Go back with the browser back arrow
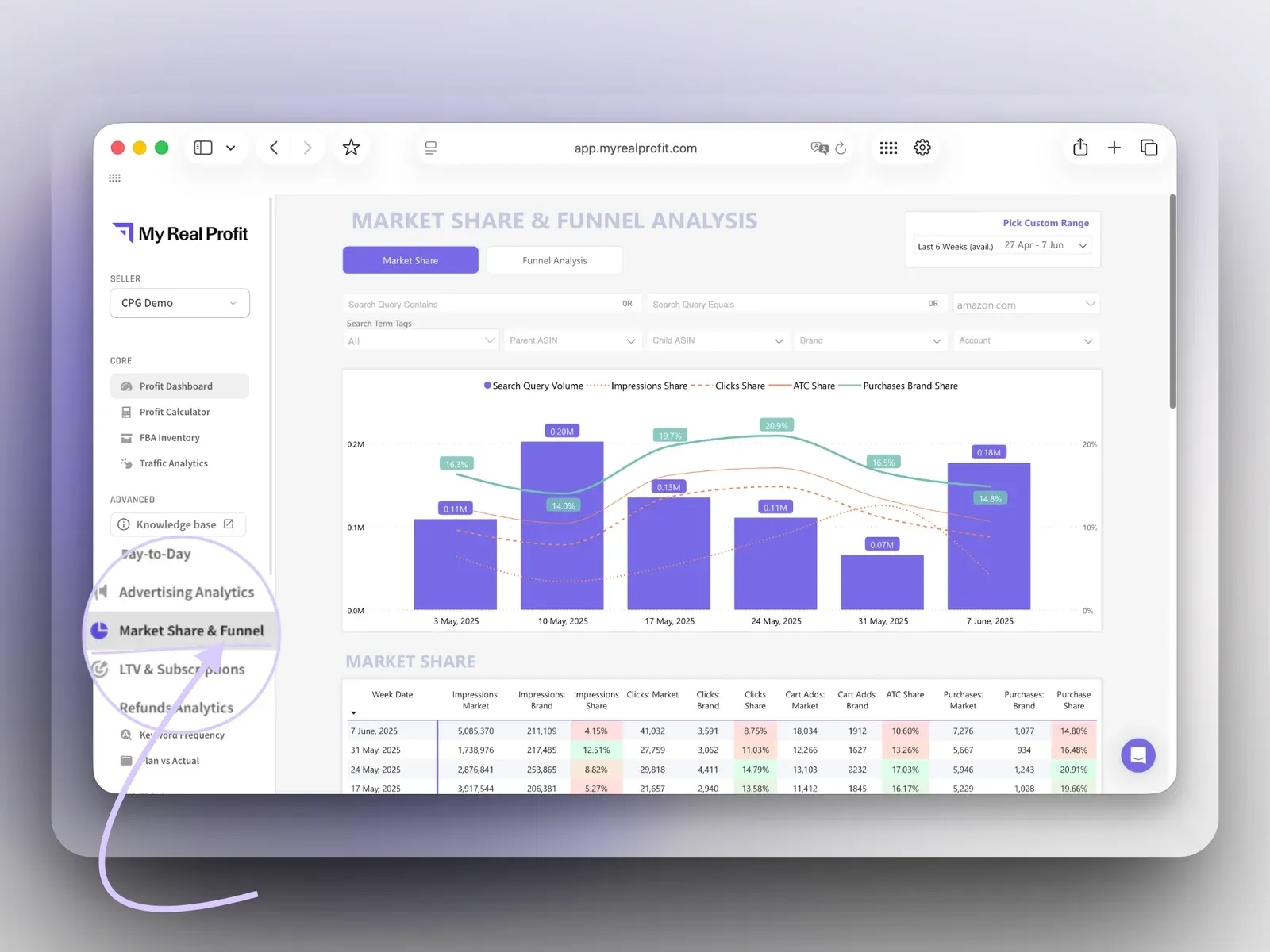This screenshot has height=952, width=1270. [274, 148]
